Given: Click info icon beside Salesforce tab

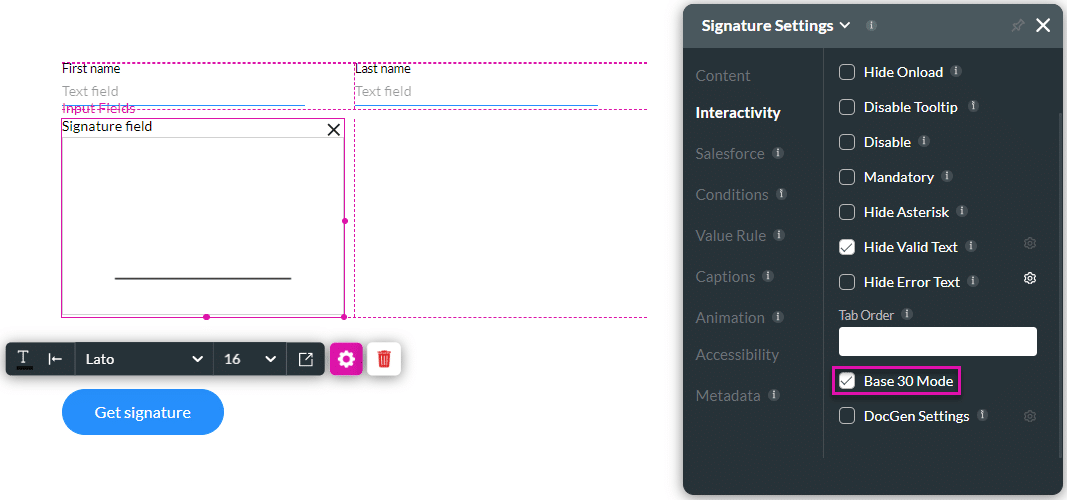Looking at the screenshot, I should pyautogui.click(x=778, y=153).
